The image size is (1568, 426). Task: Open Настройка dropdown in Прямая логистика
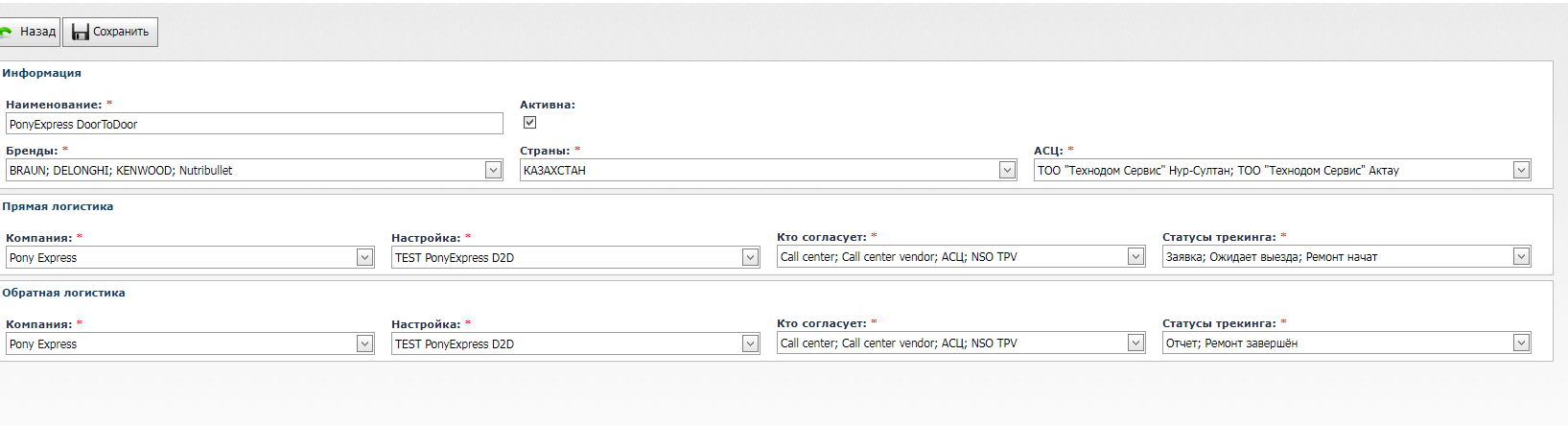tap(750, 257)
